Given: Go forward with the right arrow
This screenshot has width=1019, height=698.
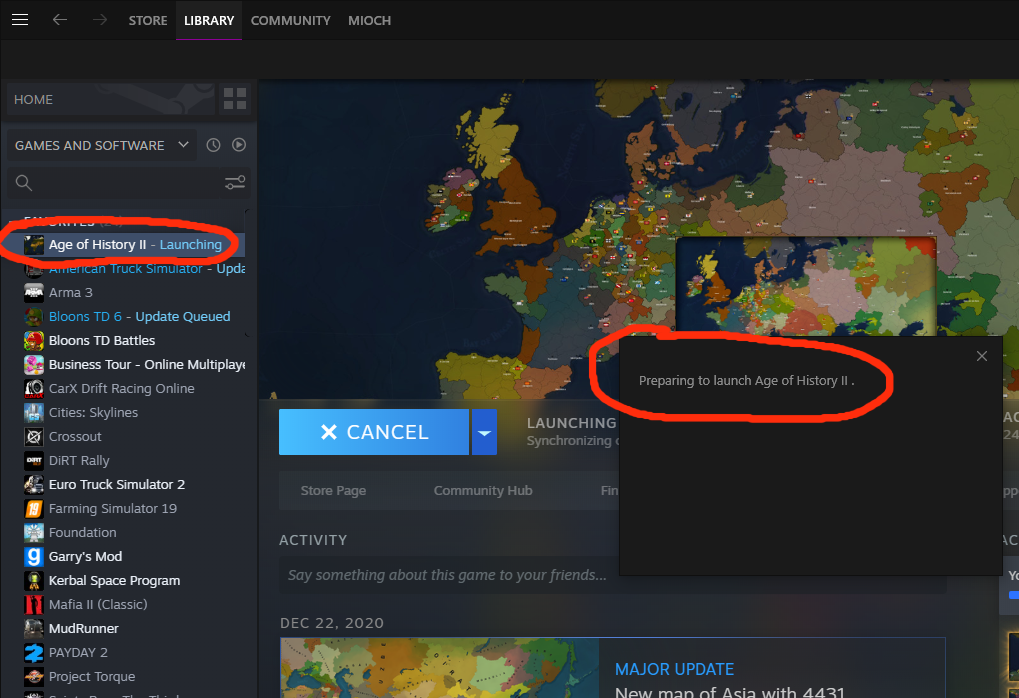Looking at the screenshot, I should coord(99,20).
